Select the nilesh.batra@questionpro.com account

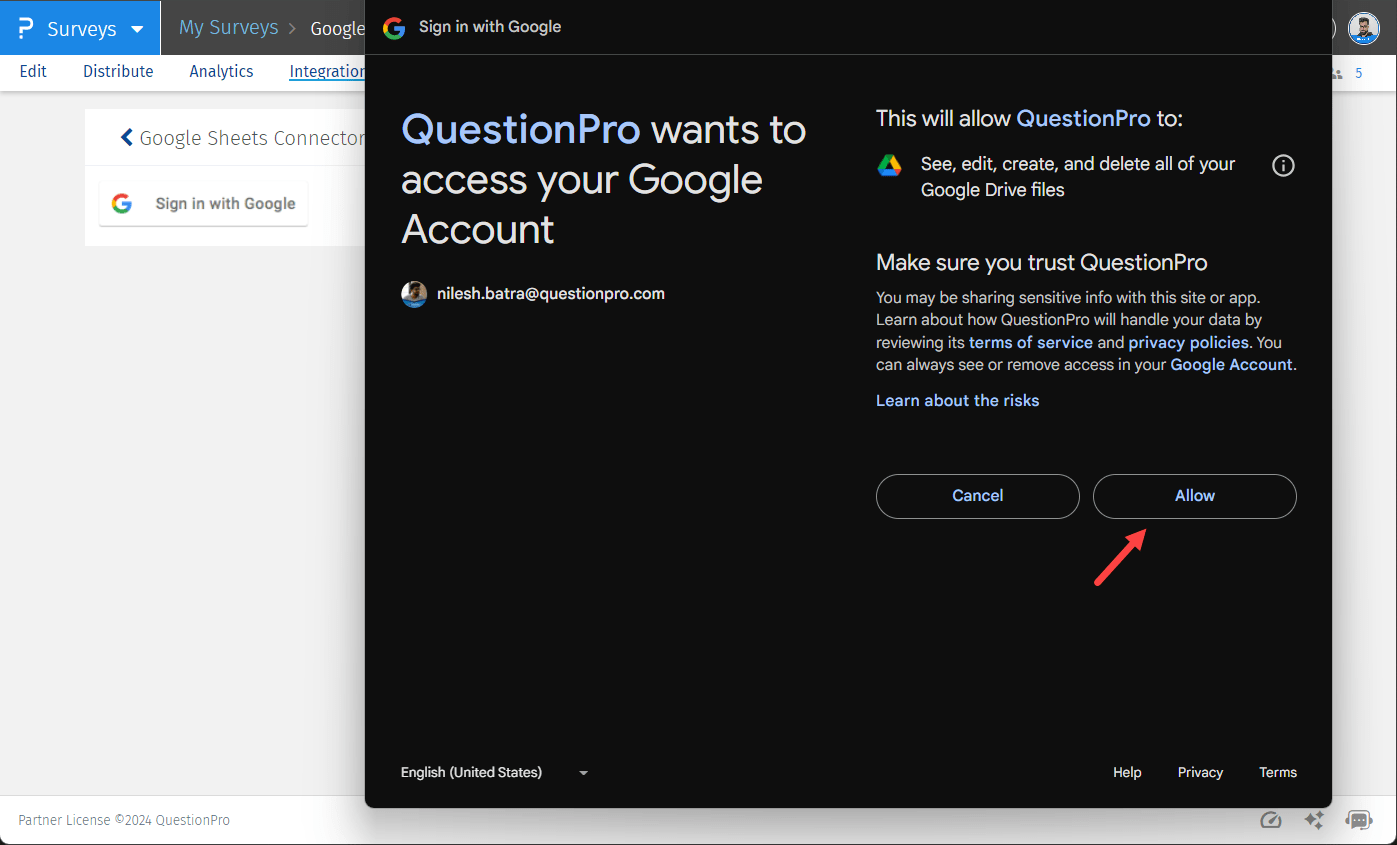(550, 294)
